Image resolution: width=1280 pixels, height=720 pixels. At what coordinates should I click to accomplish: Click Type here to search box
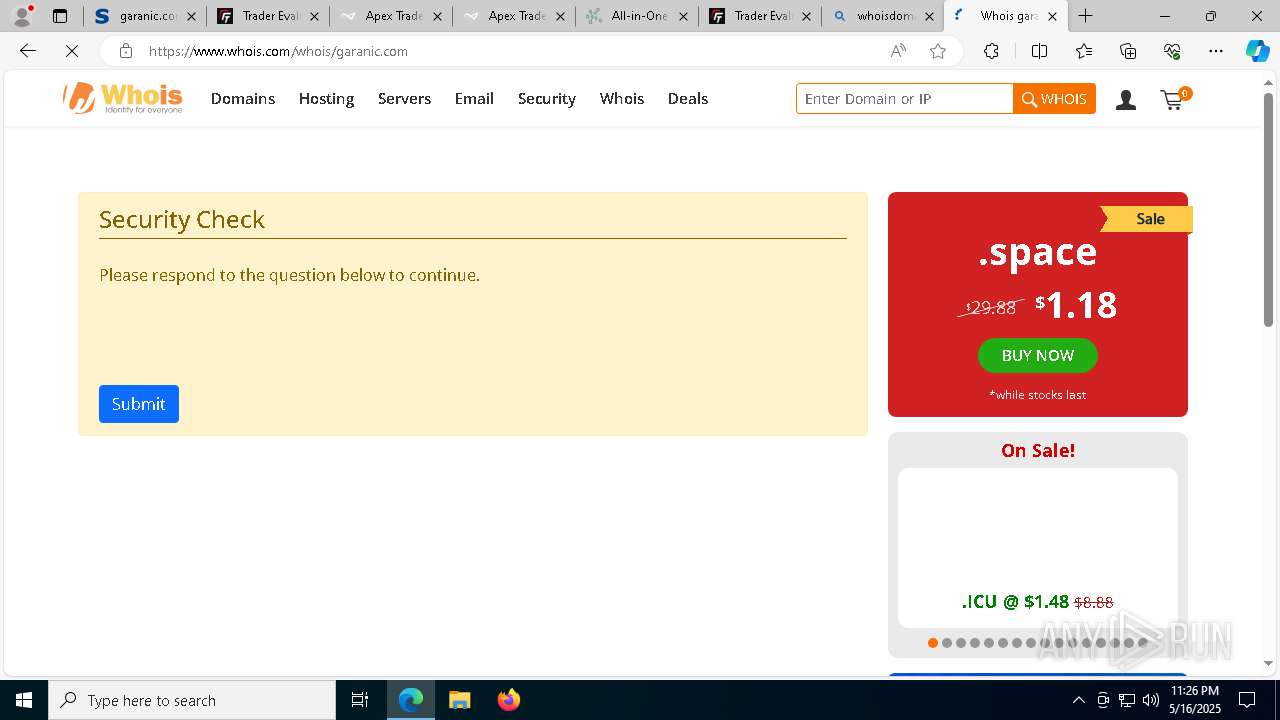[x=192, y=700]
